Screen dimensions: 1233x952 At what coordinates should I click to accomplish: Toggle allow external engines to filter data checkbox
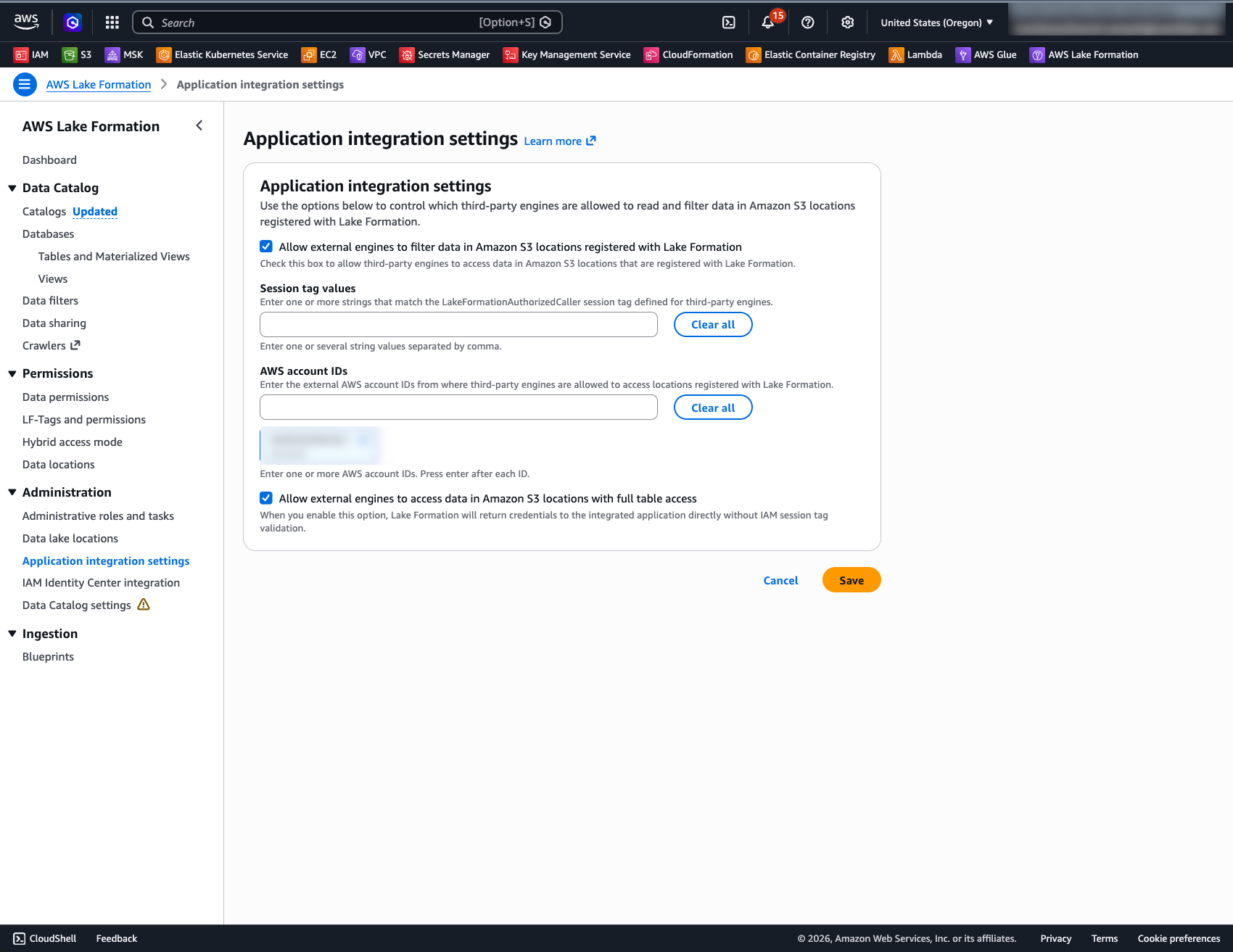266,247
